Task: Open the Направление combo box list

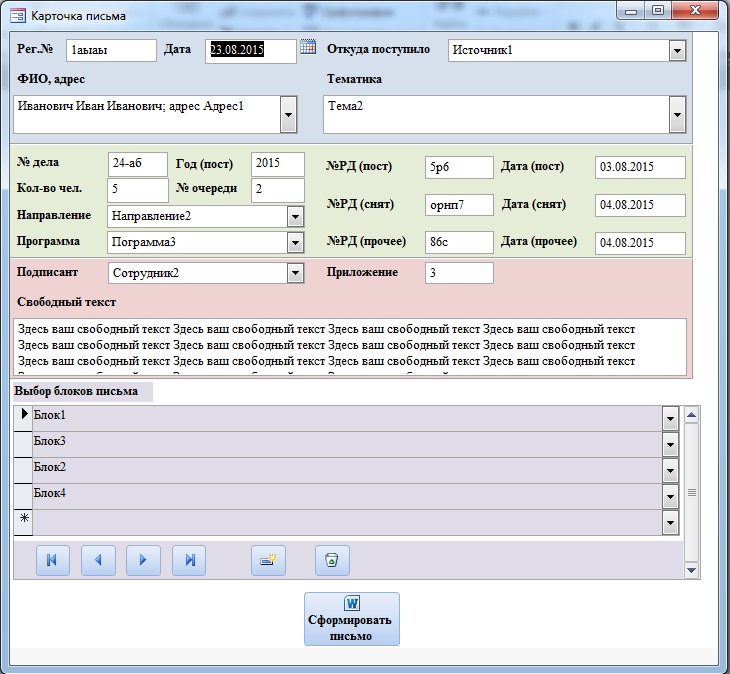Action: coord(295,216)
